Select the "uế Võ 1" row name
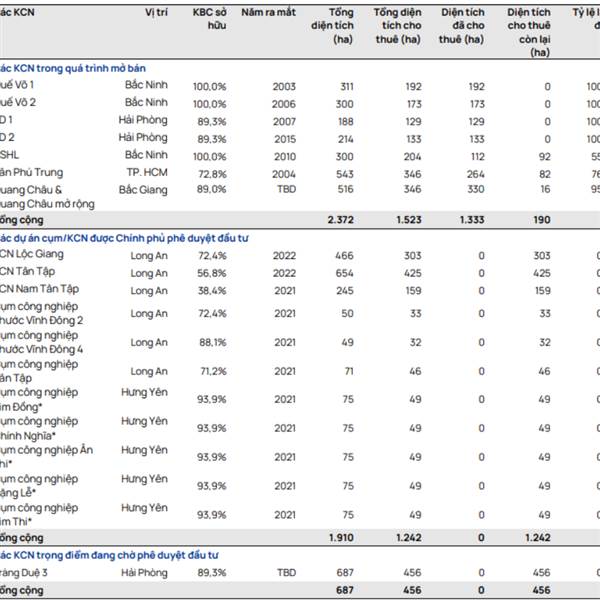 point(17,85)
